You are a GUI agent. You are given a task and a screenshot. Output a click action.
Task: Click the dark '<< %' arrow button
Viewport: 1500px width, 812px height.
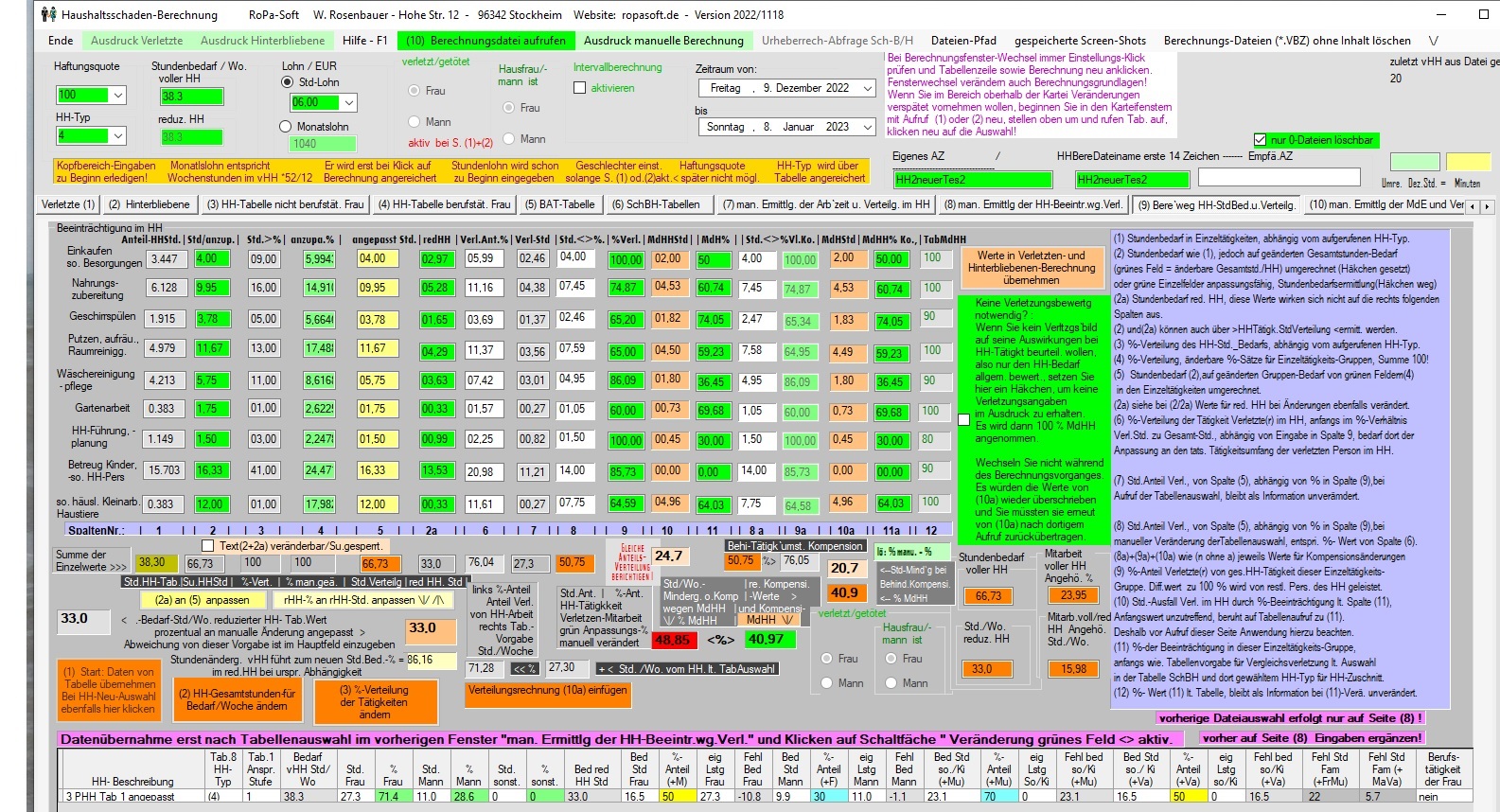(524, 669)
